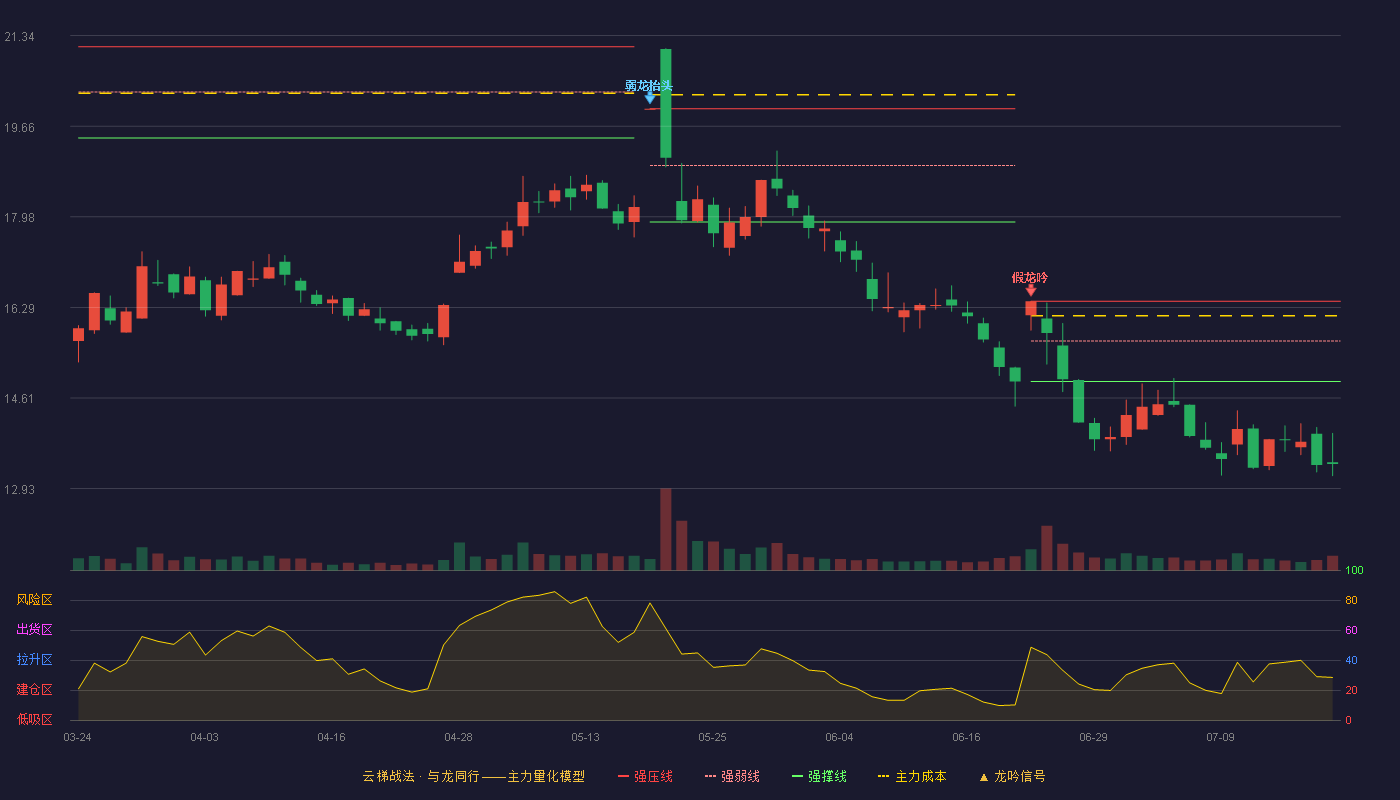Image resolution: width=1400 pixels, height=800 pixels.
Task: Click the 风险区 zone label
Action: 34,600
